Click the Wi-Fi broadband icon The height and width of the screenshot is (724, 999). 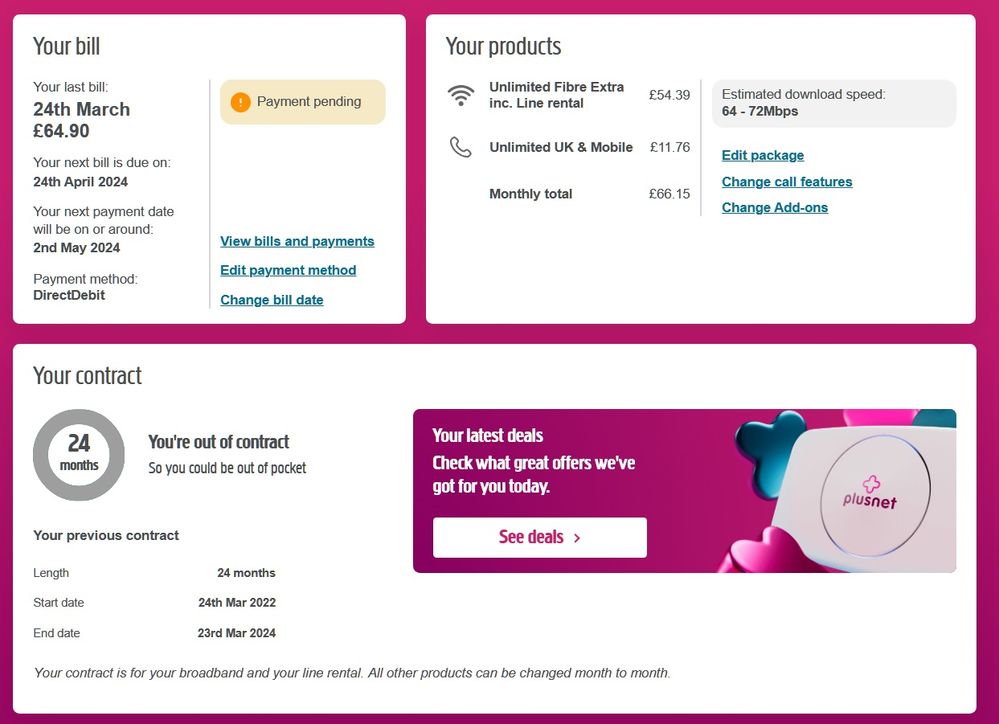coord(460,95)
